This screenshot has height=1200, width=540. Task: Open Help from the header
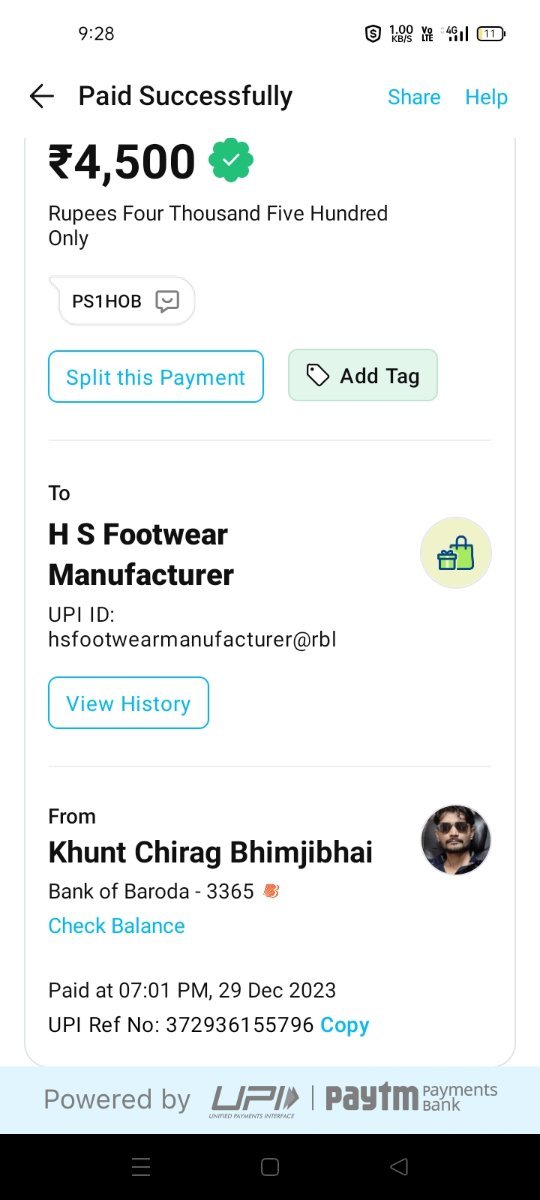[x=486, y=97]
